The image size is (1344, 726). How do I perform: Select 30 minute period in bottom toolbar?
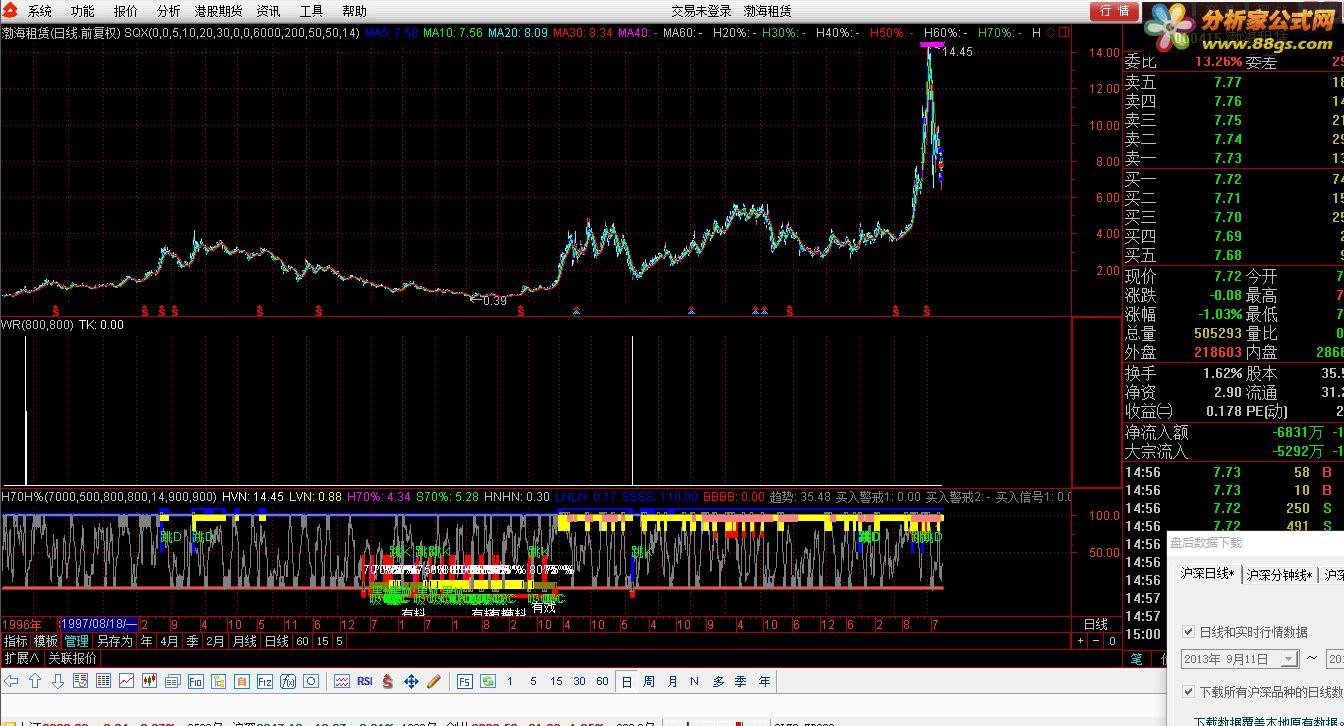(579, 681)
